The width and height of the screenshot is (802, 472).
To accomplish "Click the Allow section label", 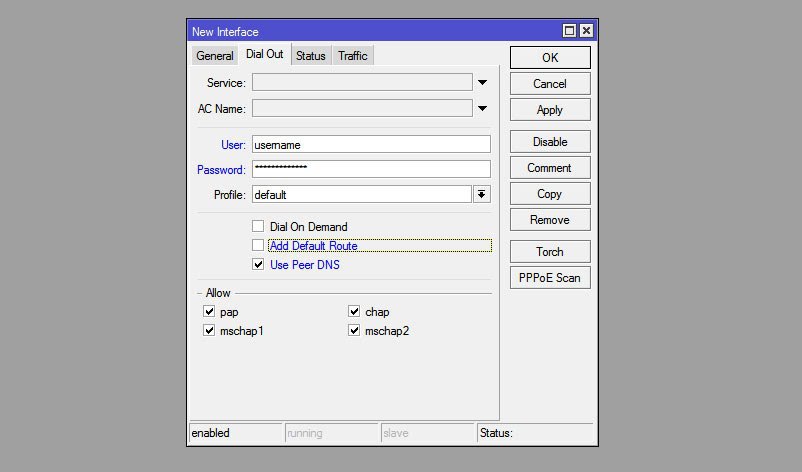I will point(218,293).
